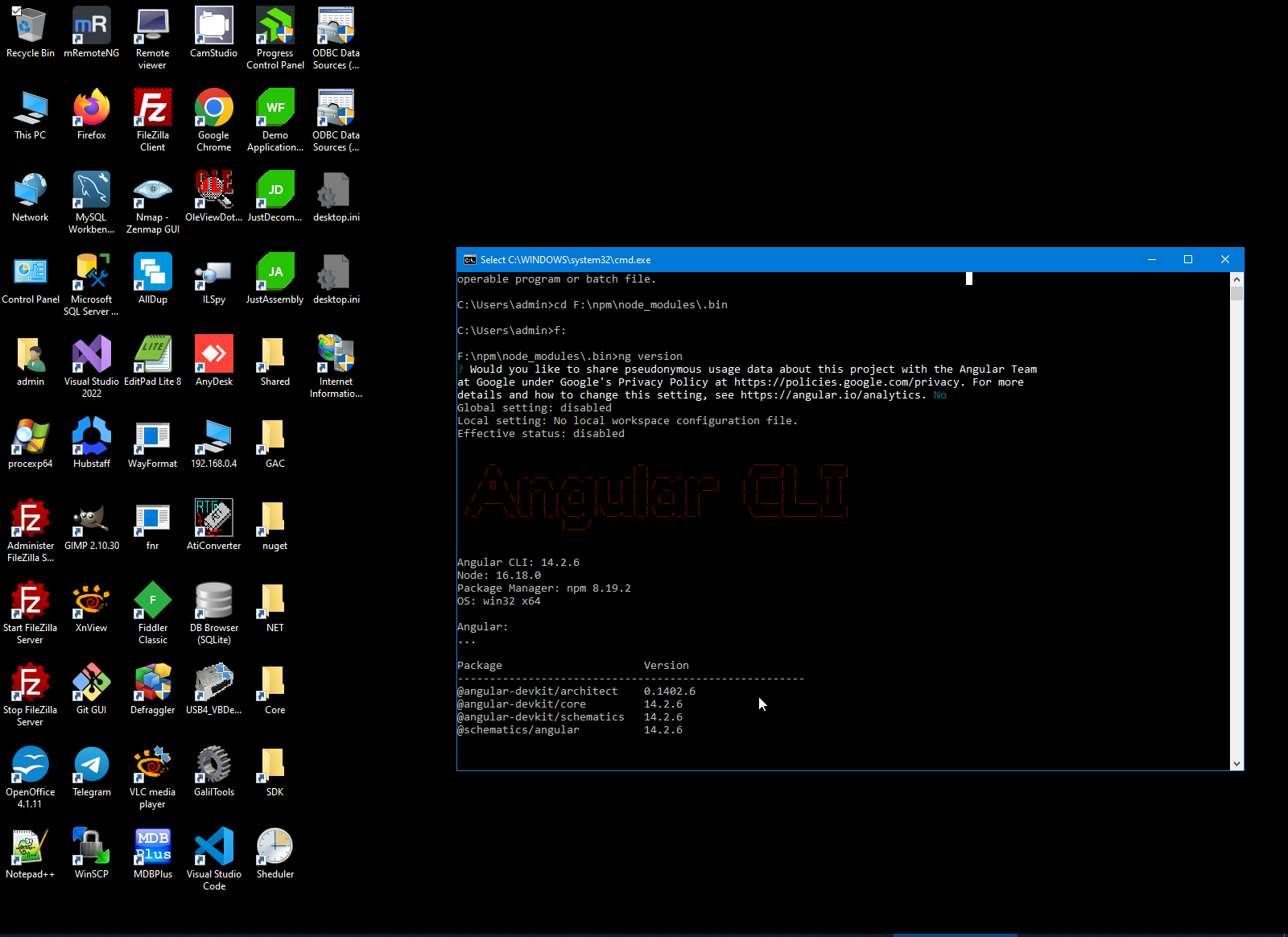Open EditPad Lite 8 shortcut

tap(152, 361)
